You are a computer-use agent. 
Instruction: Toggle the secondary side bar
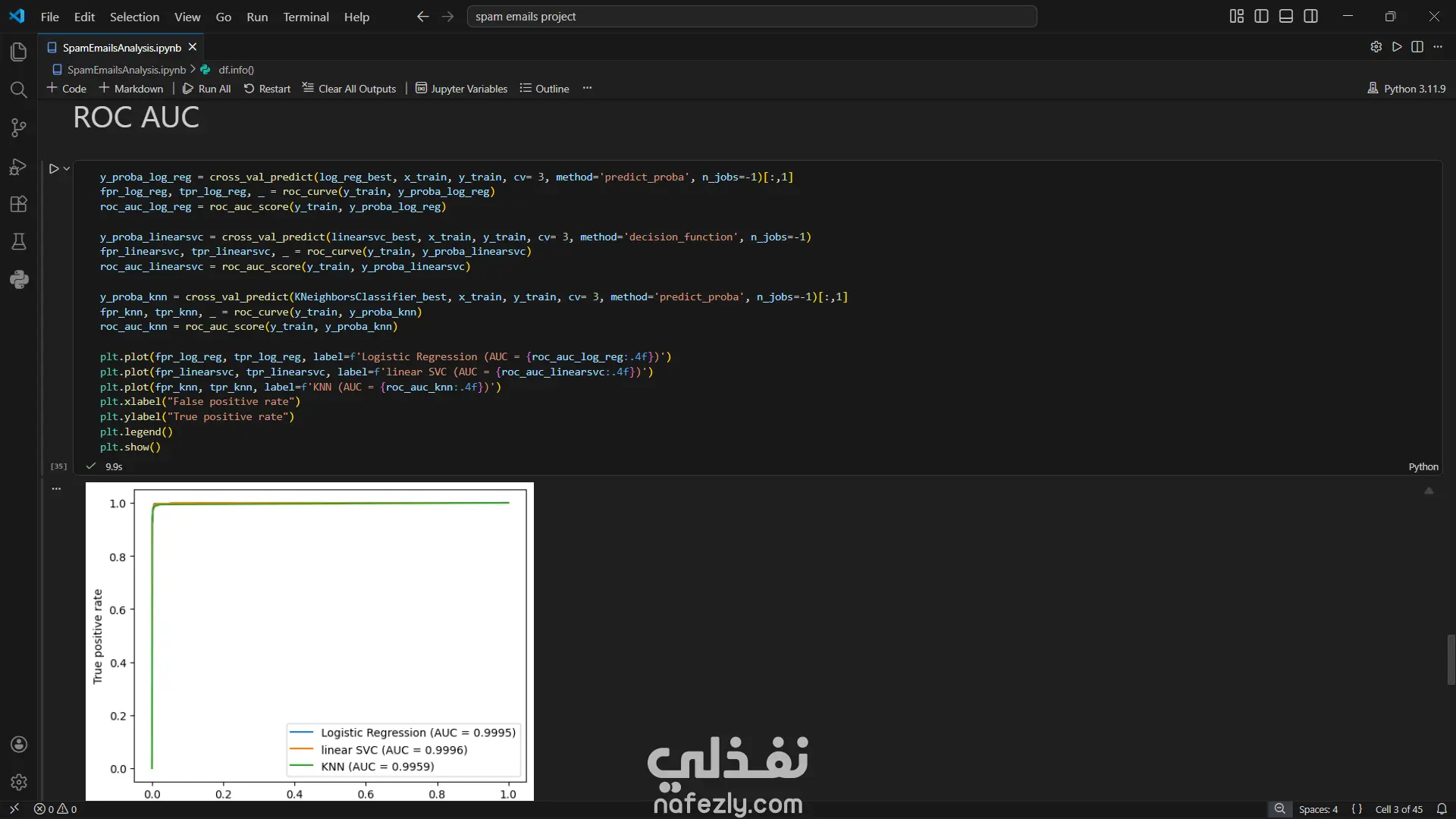point(1310,16)
